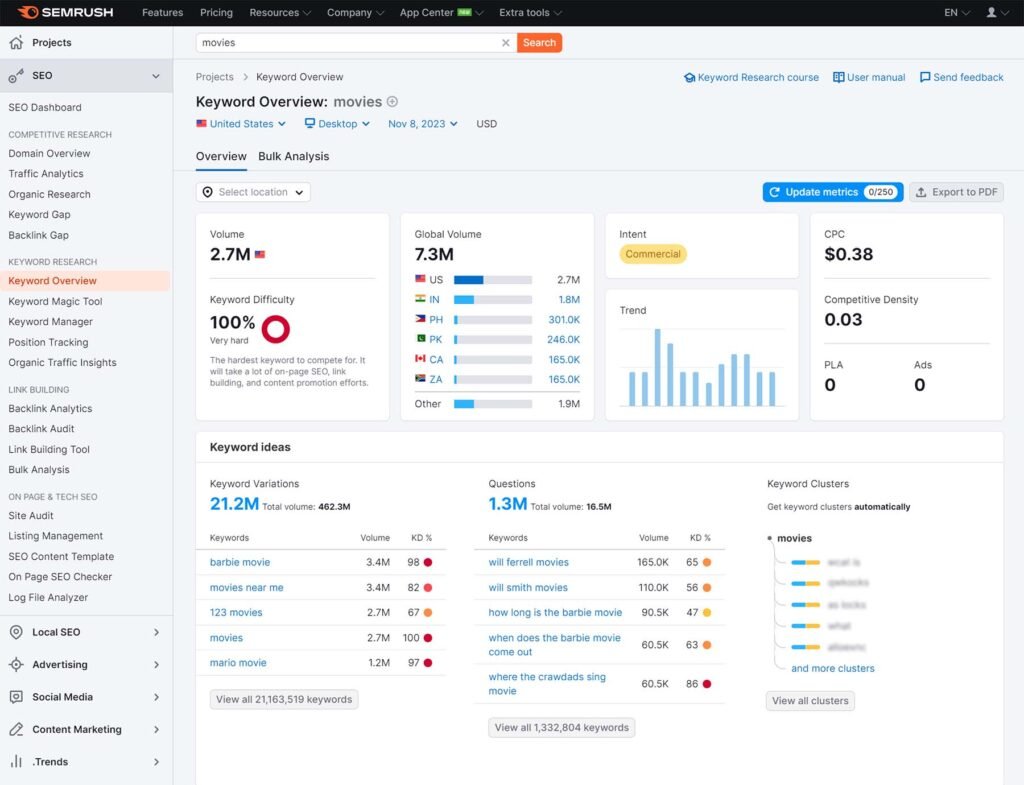Open the will ferrell movies keyword link
1024x785 pixels.
528,562
